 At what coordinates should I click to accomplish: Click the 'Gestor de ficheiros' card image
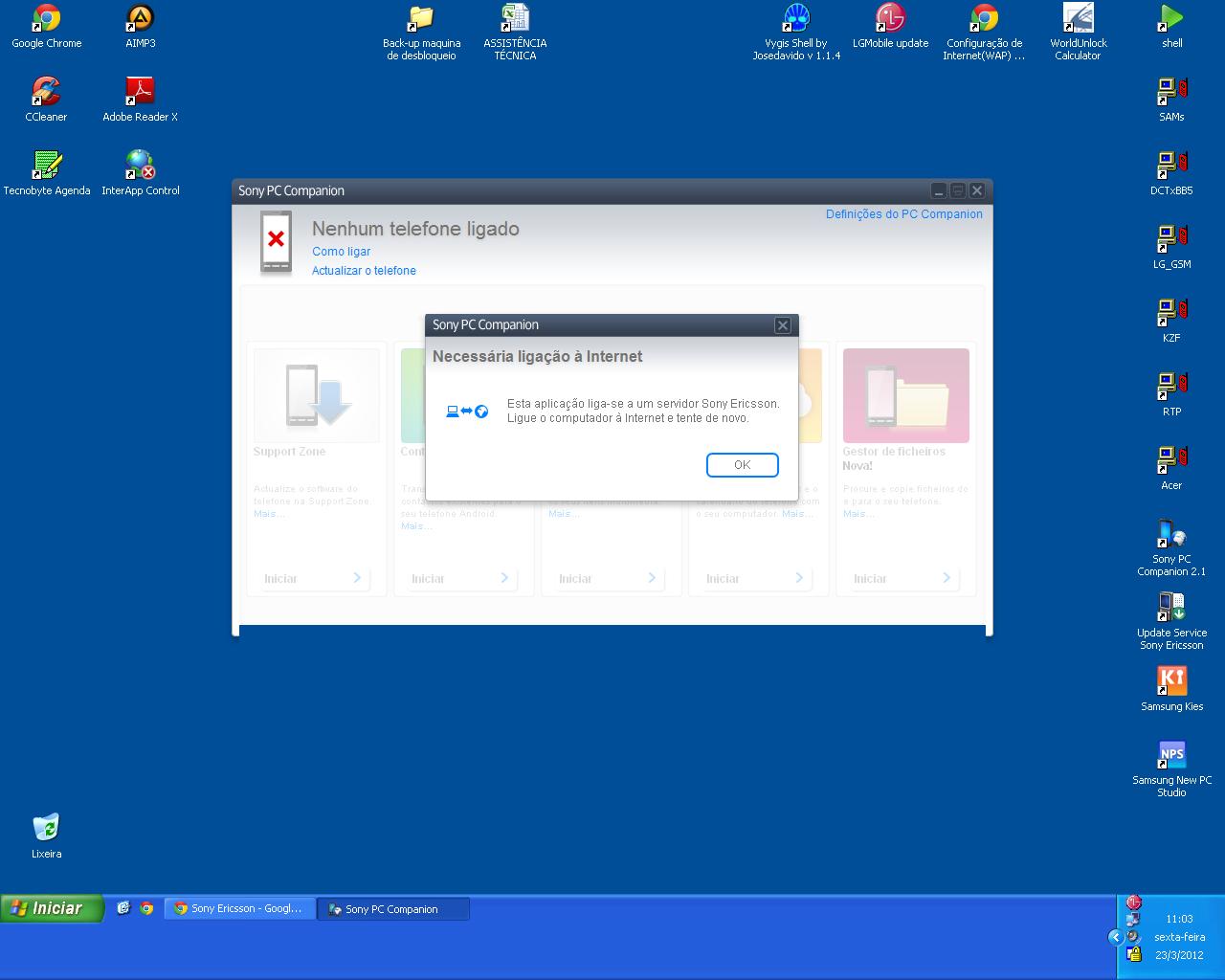tap(905, 395)
